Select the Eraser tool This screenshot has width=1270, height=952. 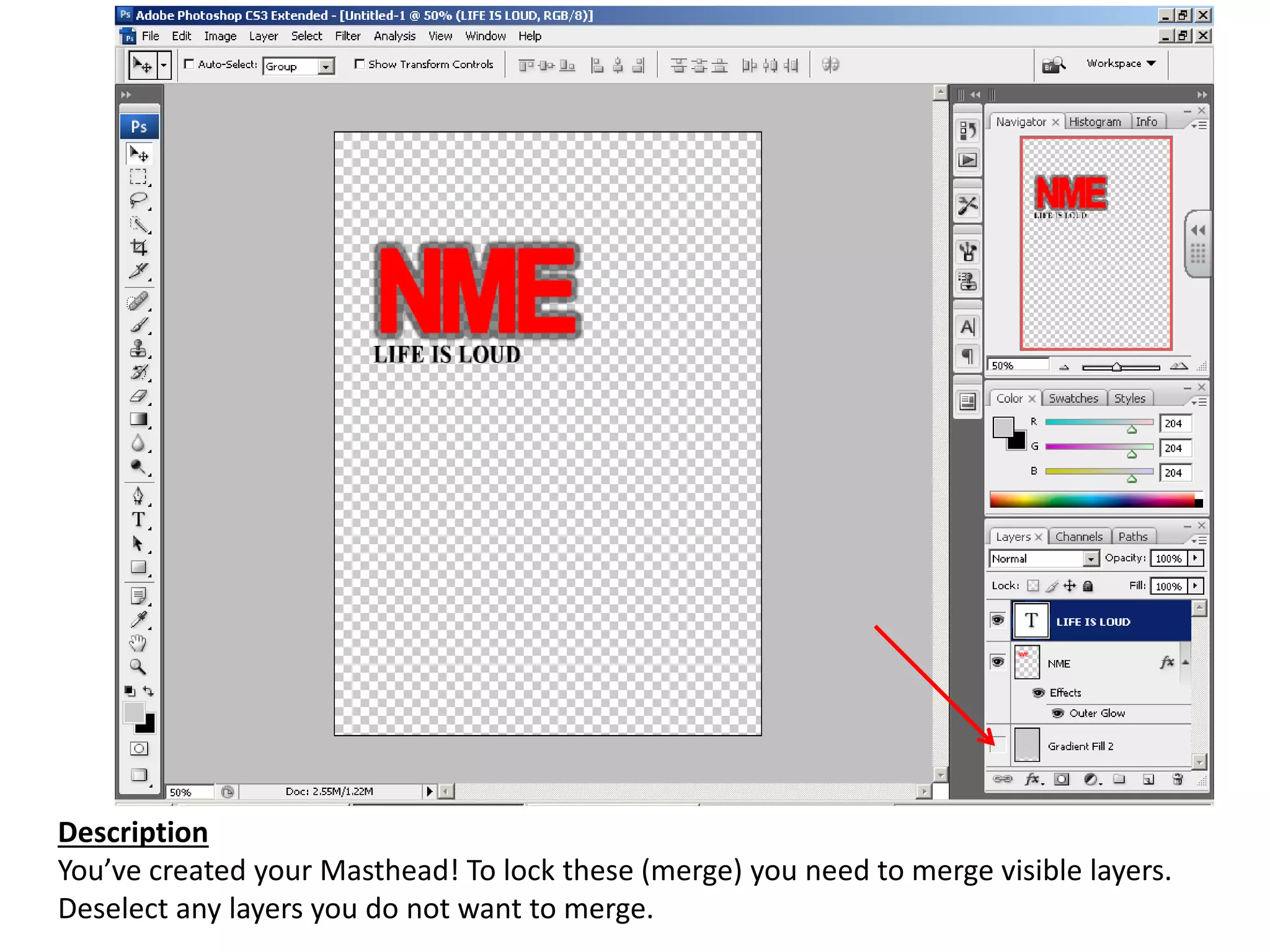click(x=138, y=396)
